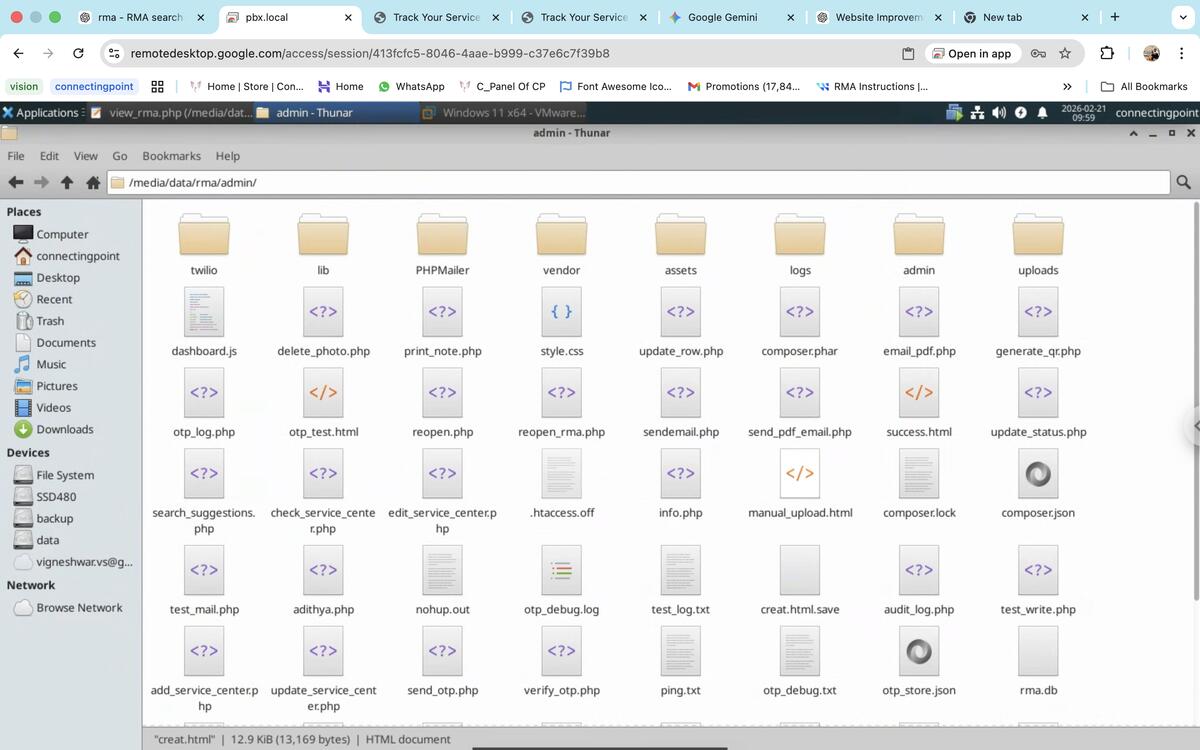Click the Thunar home folder toolbar icon

click(x=93, y=182)
